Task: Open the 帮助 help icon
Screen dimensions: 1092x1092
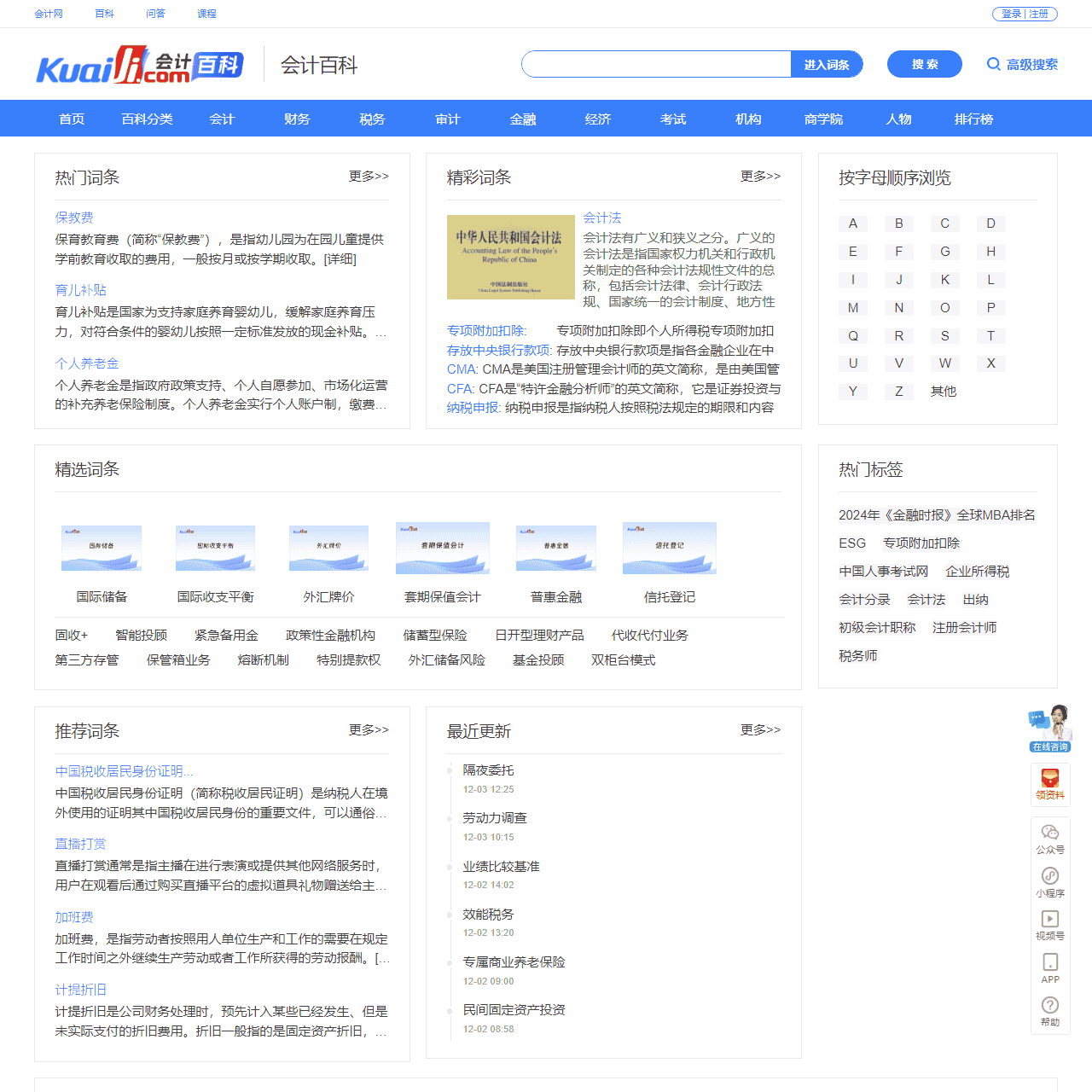Action: coord(1050,1007)
